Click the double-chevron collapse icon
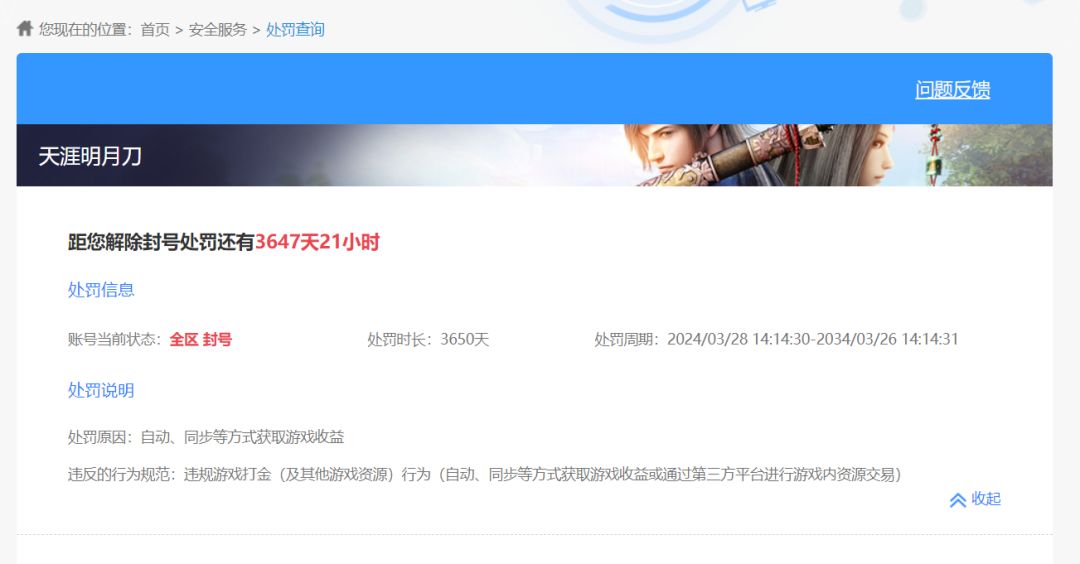 (957, 500)
